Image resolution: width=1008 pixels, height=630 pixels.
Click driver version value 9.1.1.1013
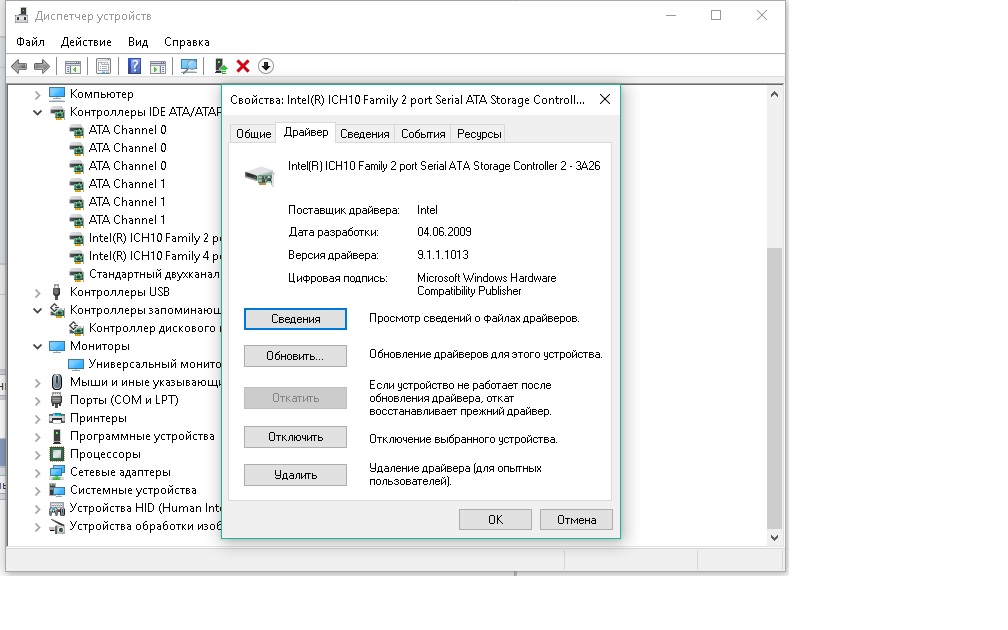pyautogui.click(x=442, y=255)
